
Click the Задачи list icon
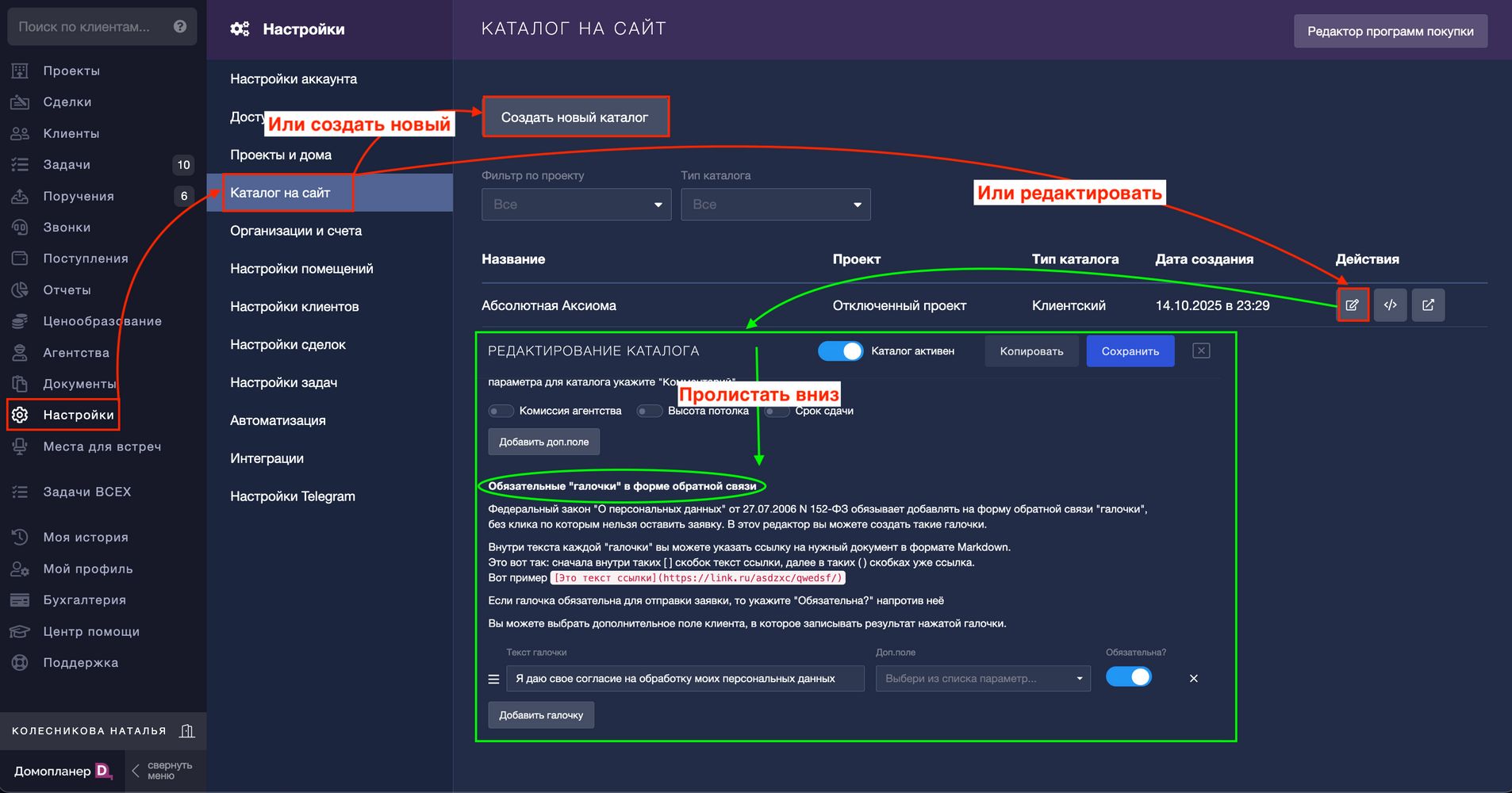coord(20,165)
